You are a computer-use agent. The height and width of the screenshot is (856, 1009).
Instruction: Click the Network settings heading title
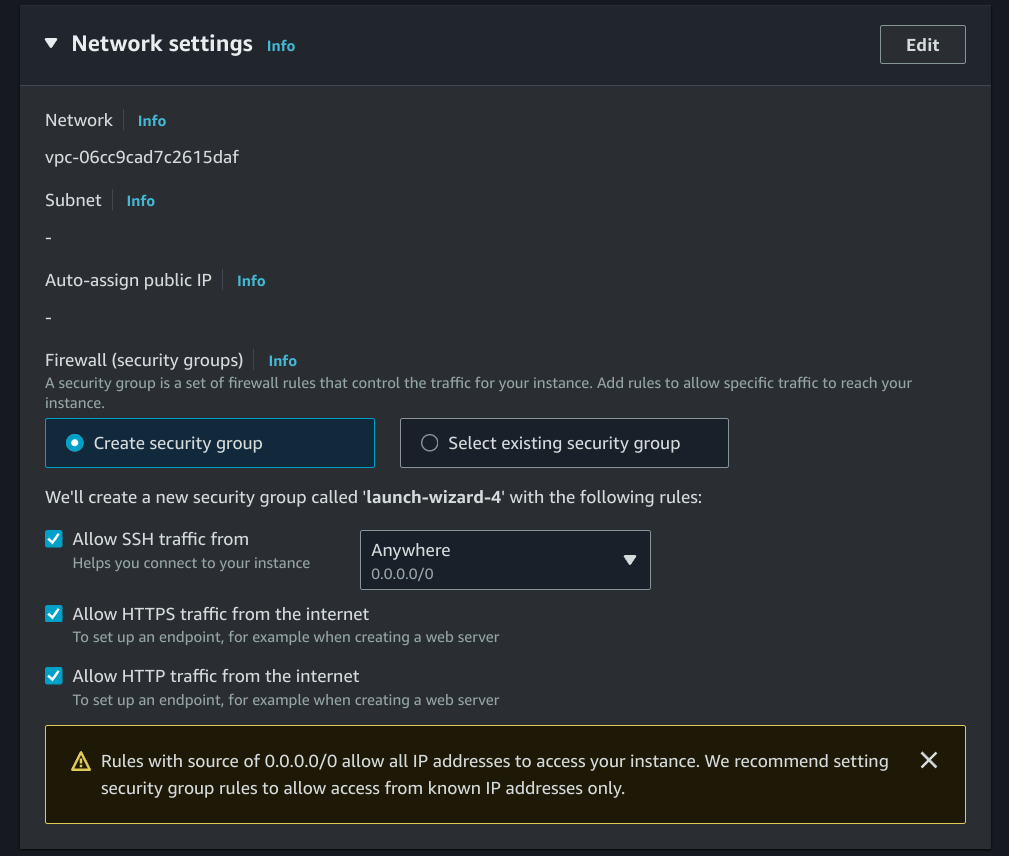click(x=162, y=44)
